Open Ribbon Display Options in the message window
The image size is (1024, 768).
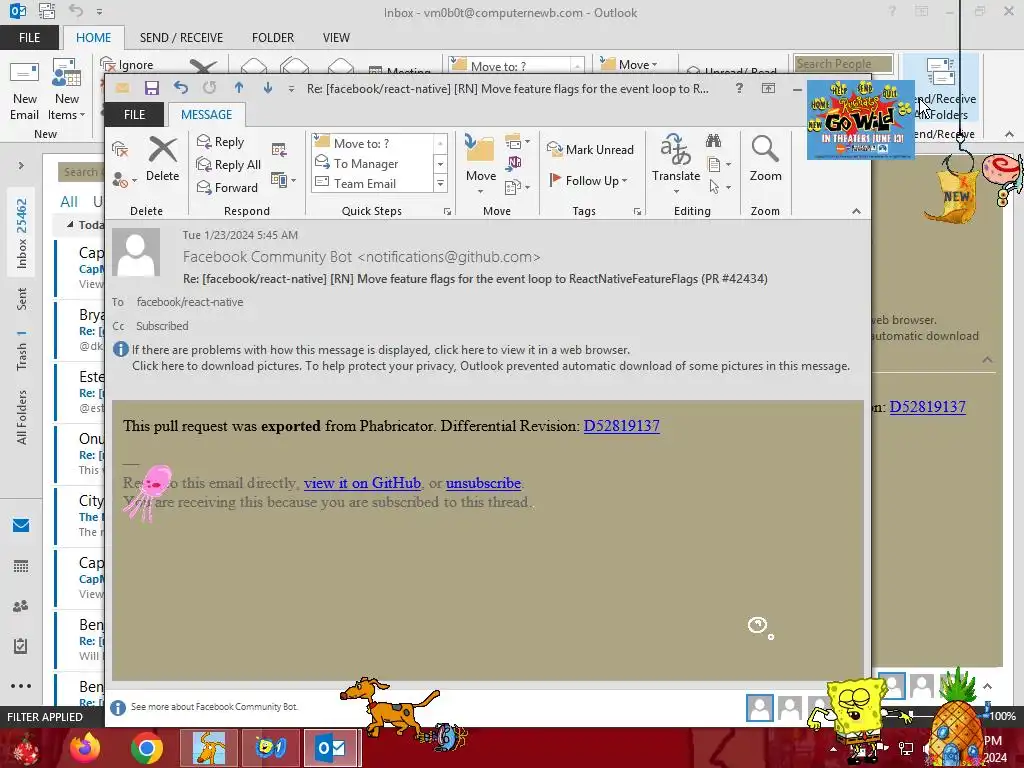768,88
